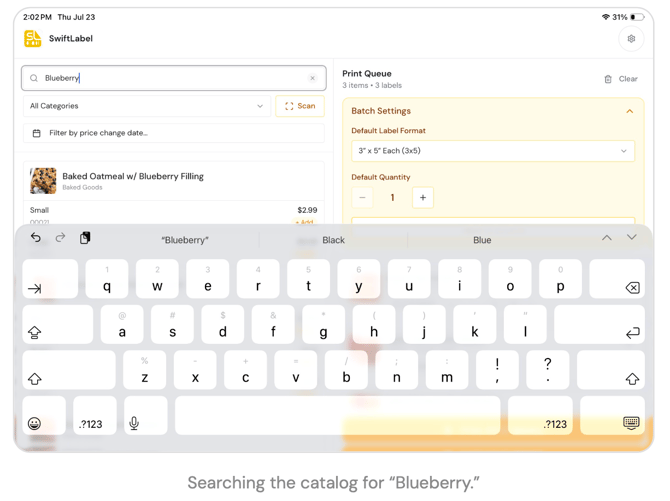Decrease default quantity with minus button

click(362, 197)
